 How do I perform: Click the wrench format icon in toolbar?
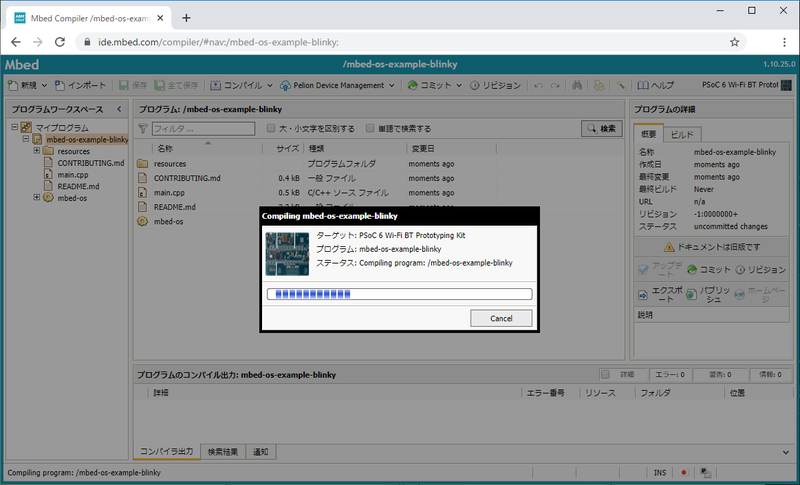620,85
